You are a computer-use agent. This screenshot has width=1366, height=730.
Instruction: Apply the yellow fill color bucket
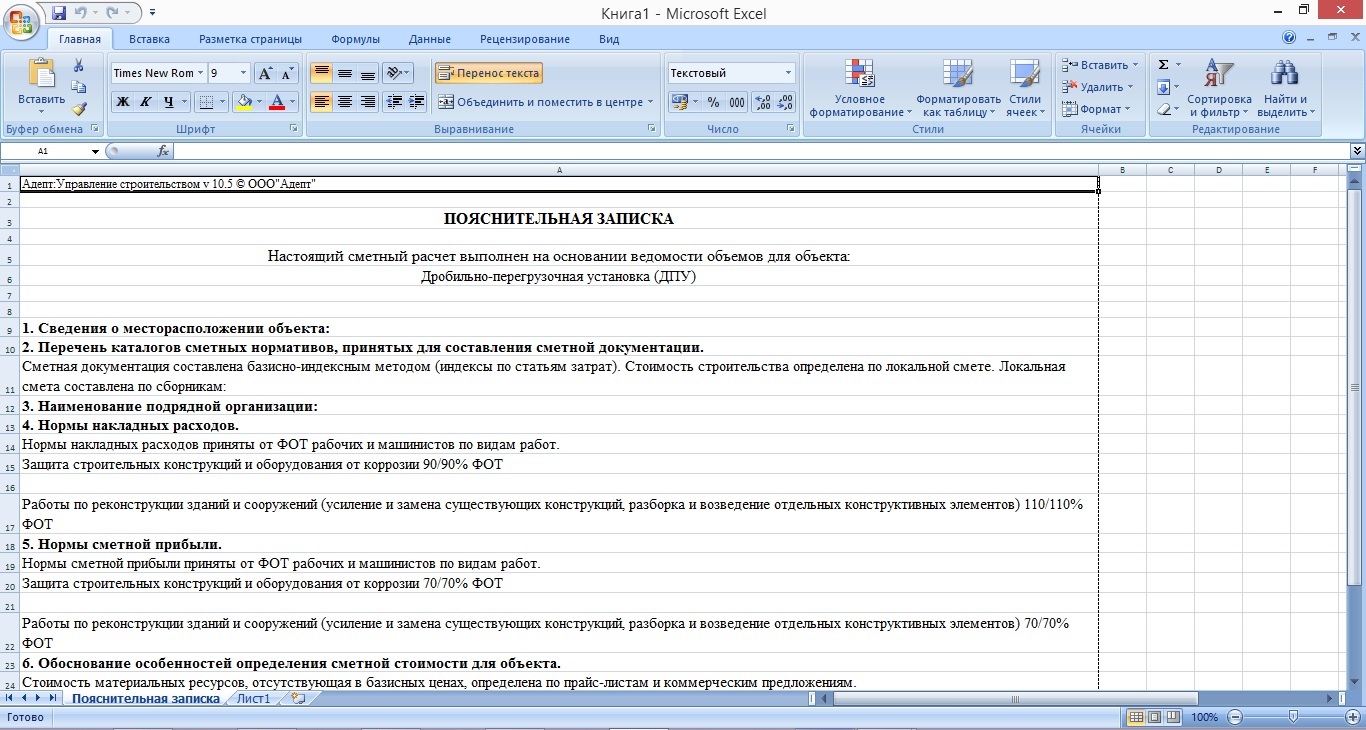coord(243,102)
